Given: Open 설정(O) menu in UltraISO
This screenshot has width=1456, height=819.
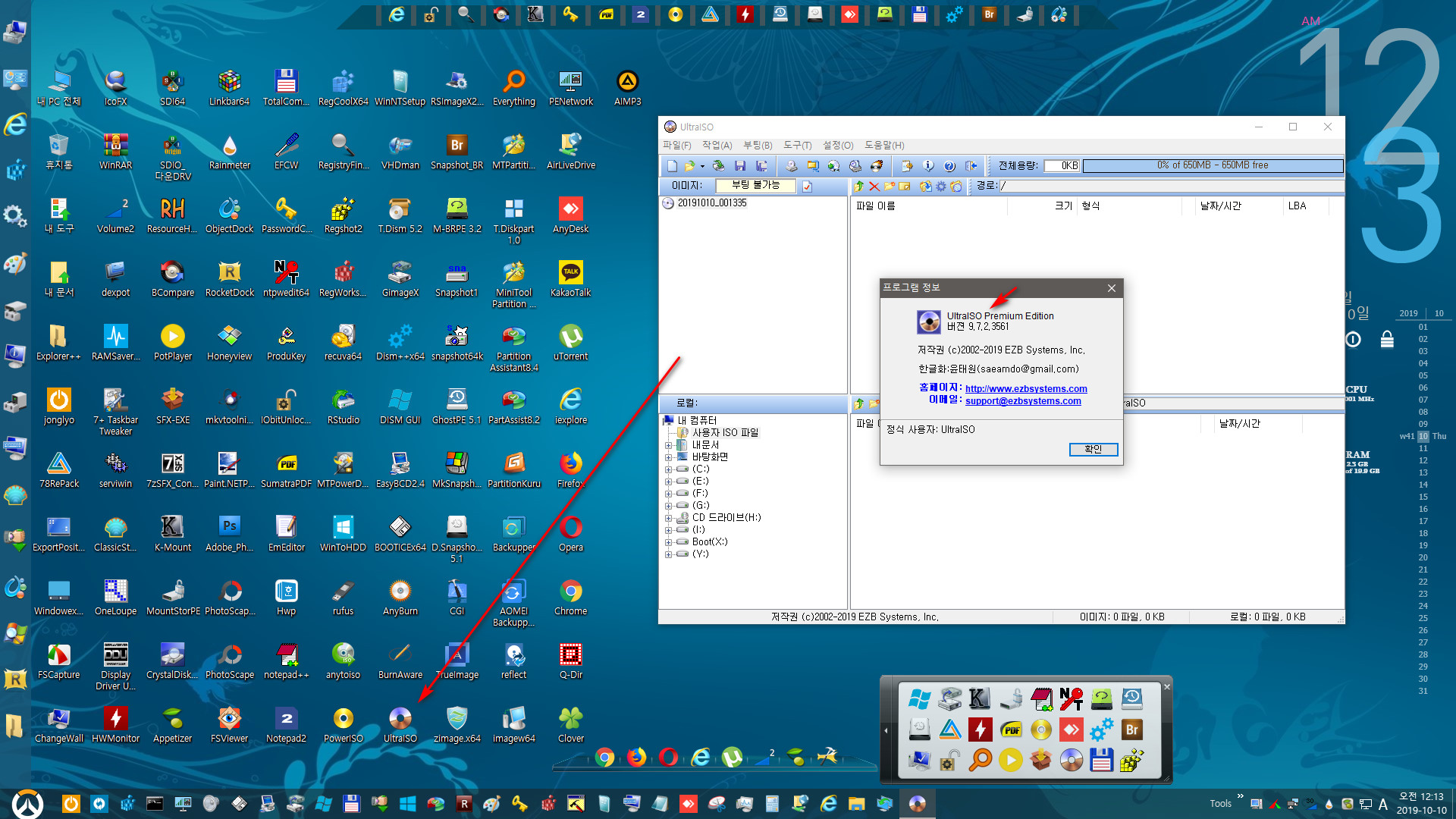Looking at the screenshot, I should [x=839, y=145].
